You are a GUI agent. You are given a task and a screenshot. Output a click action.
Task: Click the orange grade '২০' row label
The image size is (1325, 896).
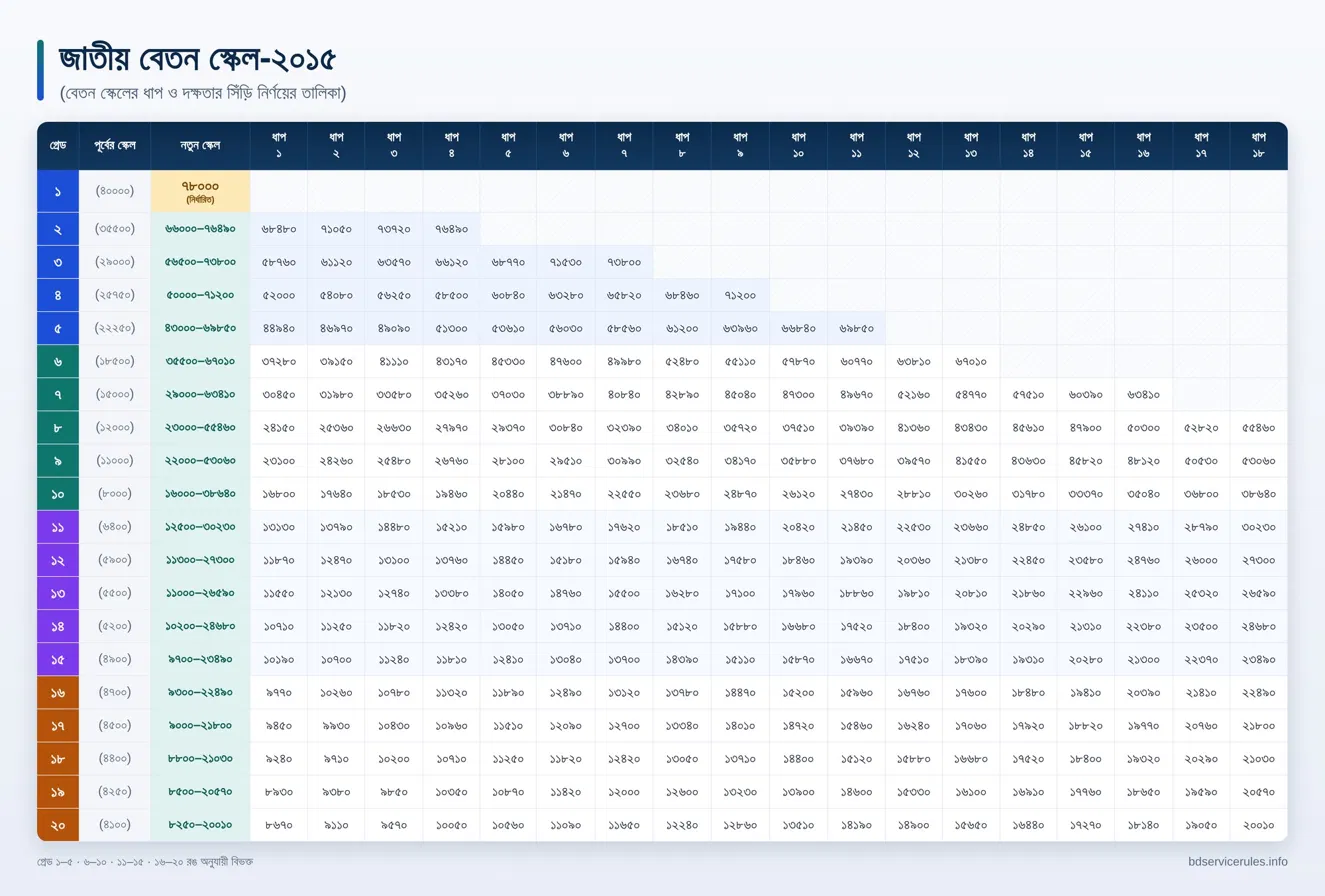click(x=58, y=825)
